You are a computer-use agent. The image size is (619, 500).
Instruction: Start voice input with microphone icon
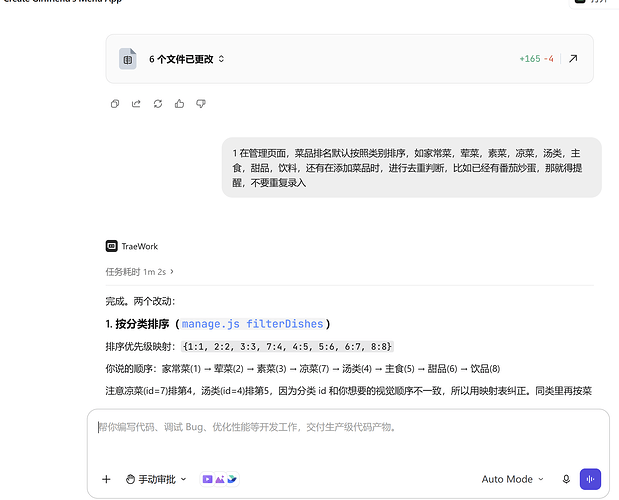tap(566, 479)
